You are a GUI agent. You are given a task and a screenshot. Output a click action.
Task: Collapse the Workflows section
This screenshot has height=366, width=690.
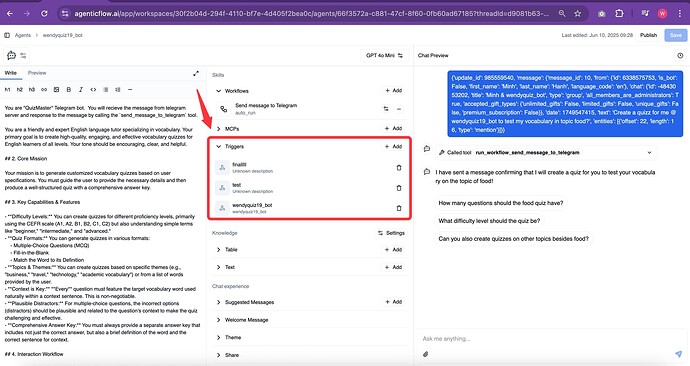click(218, 91)
